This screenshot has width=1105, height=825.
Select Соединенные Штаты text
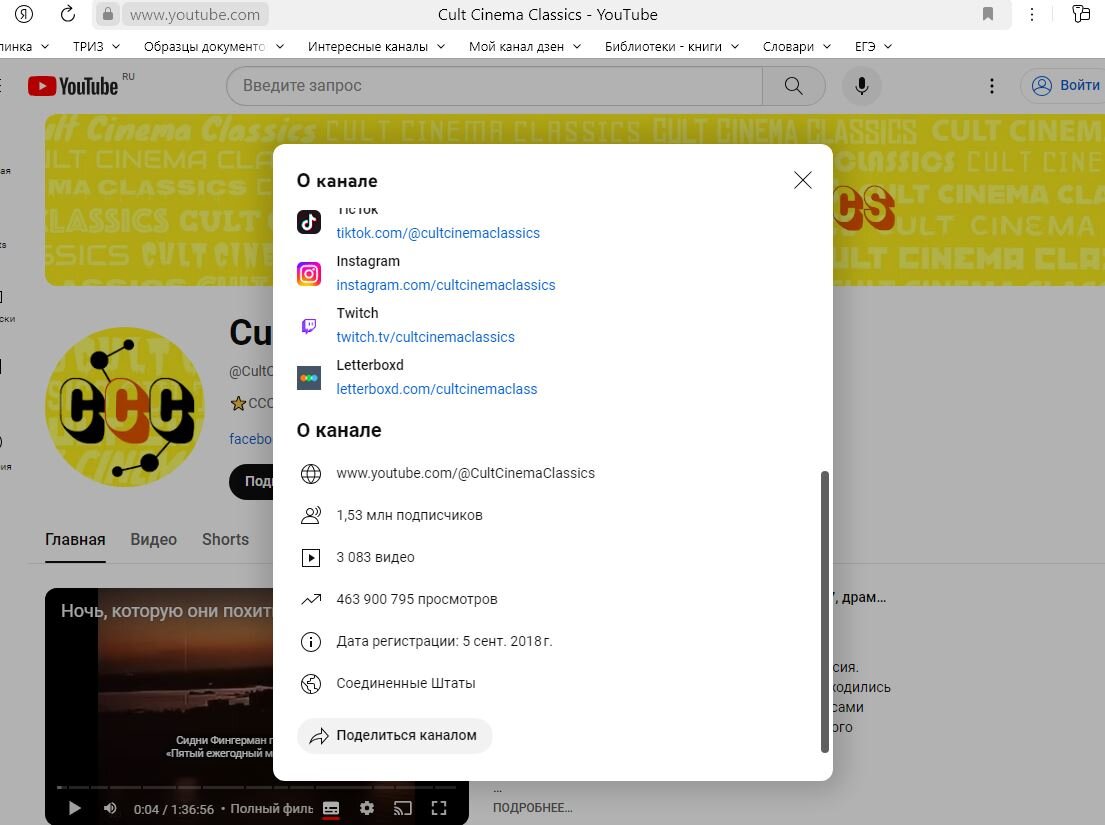406,683
